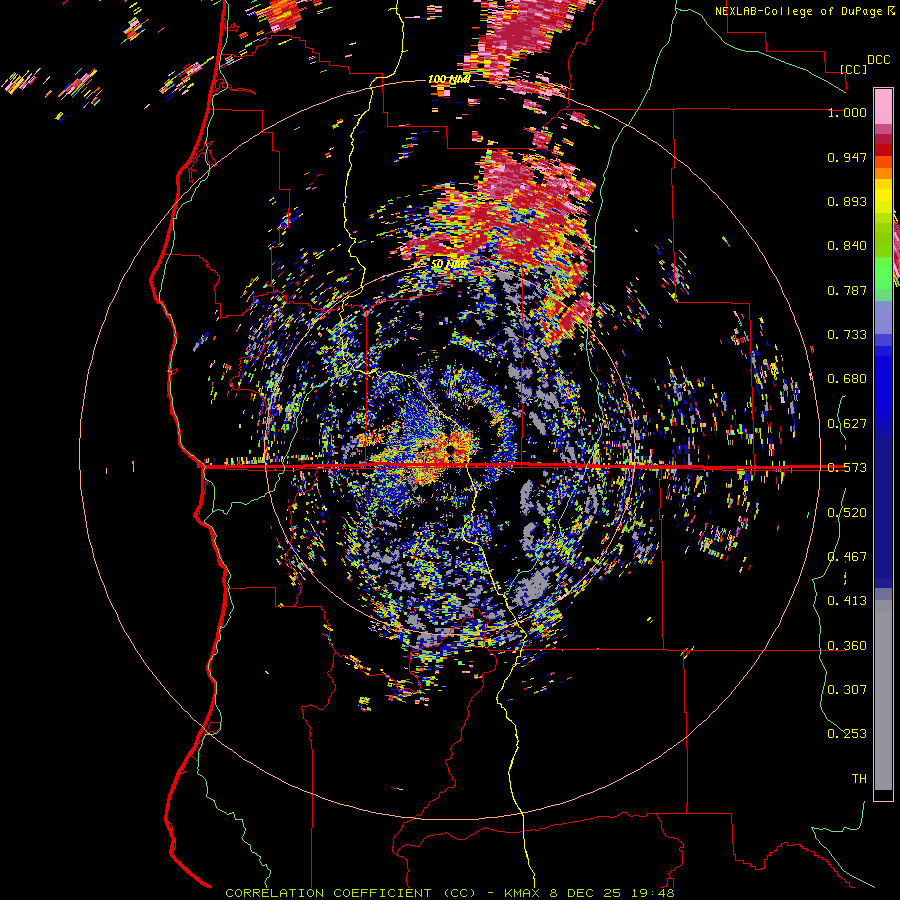Click the 0.733 legend value
Image resolution: width=900 pixels, height=900 pixels.
click(x=847, y=335)
